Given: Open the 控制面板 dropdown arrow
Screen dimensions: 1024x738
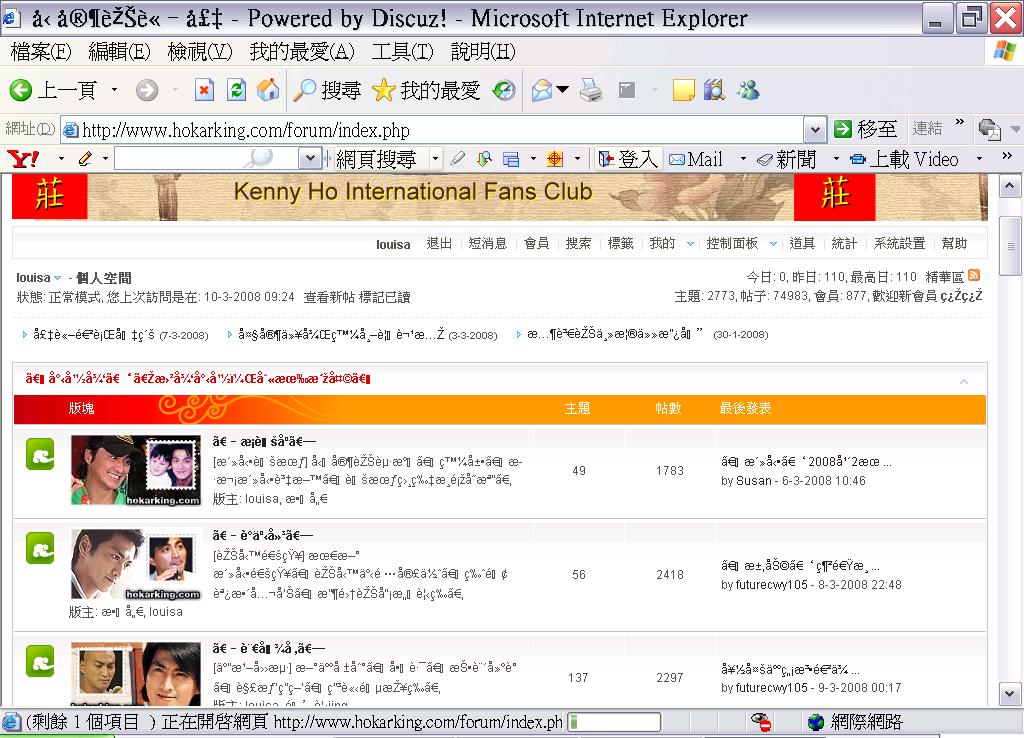Looking at the screenshot, I should point(773,244).
